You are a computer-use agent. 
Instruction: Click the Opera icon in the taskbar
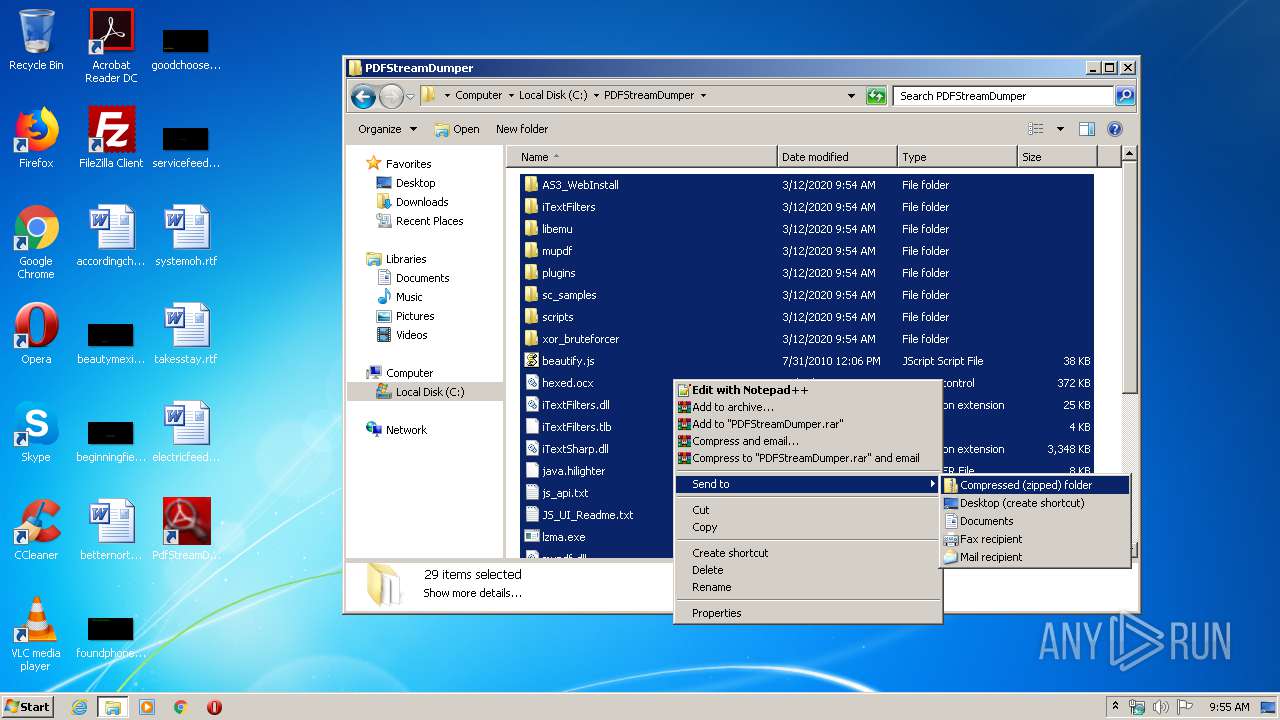pyautogui.click(x=214, y=707)
